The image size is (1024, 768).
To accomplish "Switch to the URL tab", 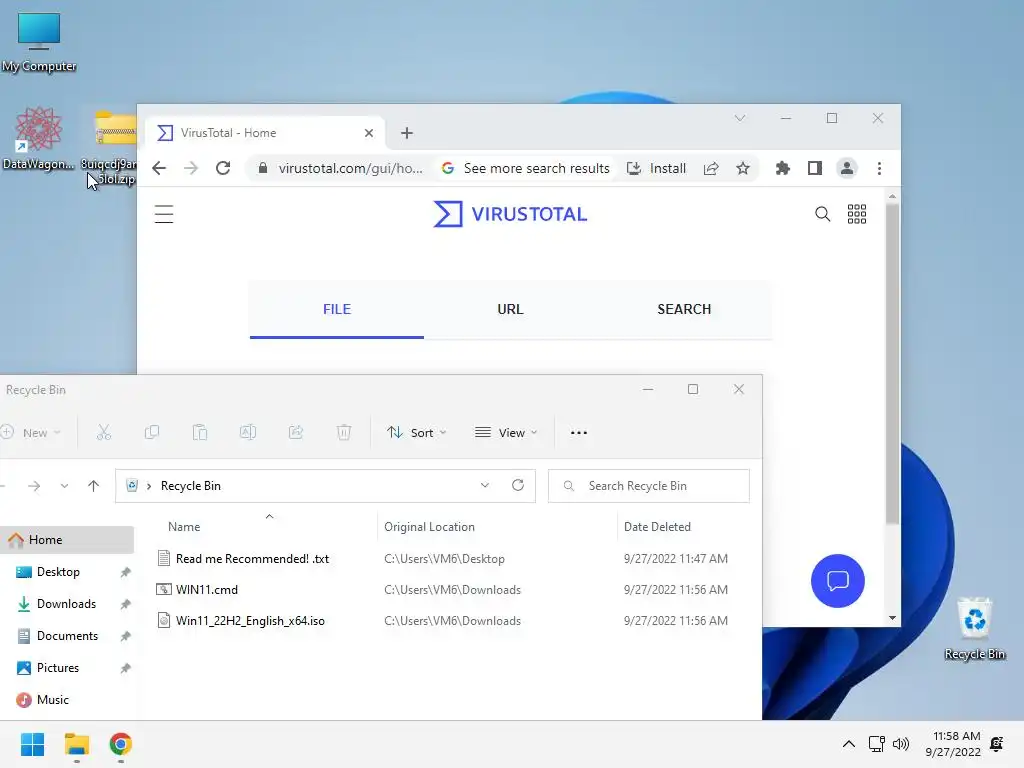I will point(510,310).
